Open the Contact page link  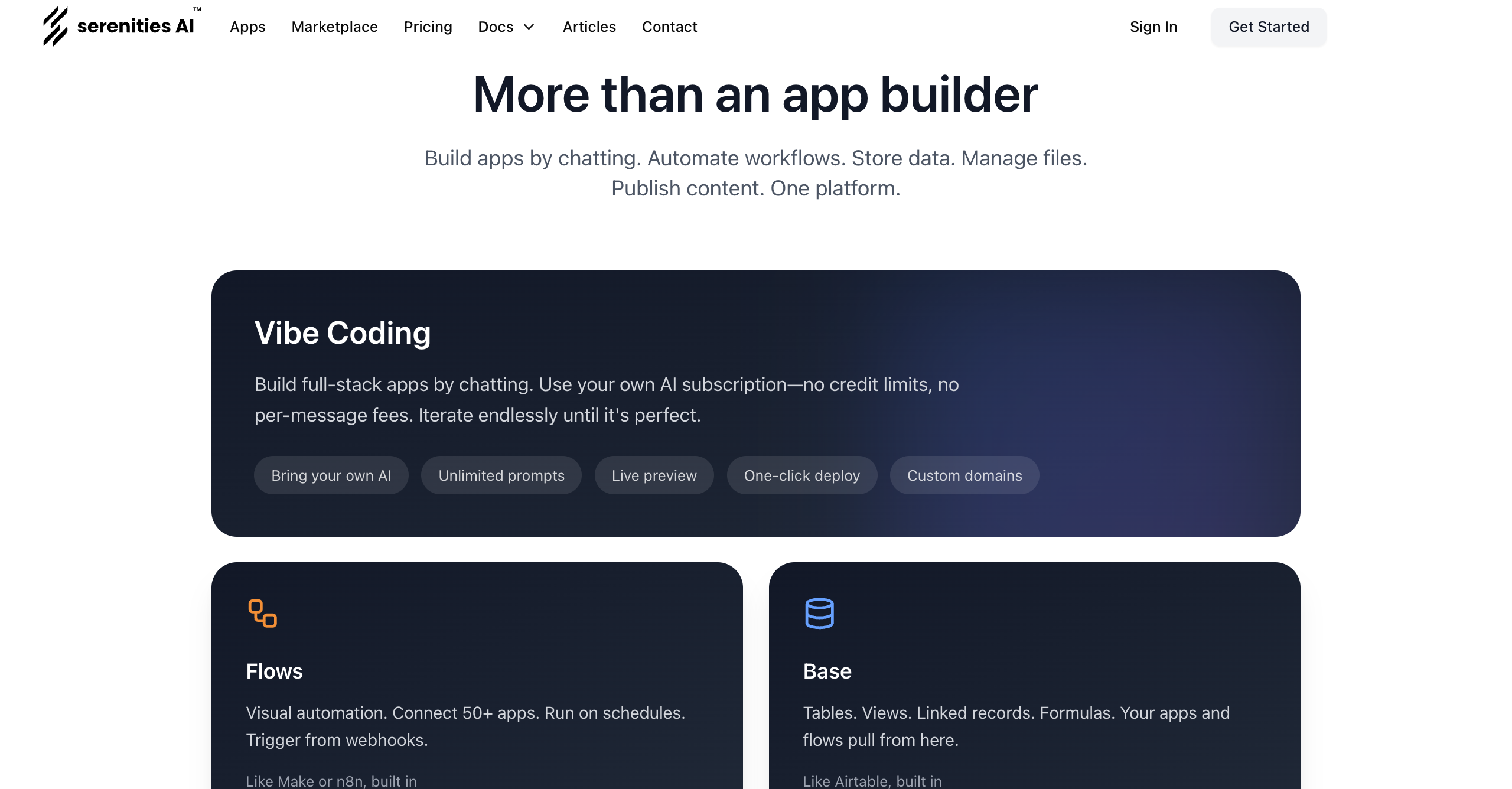(x=669, y=27)
